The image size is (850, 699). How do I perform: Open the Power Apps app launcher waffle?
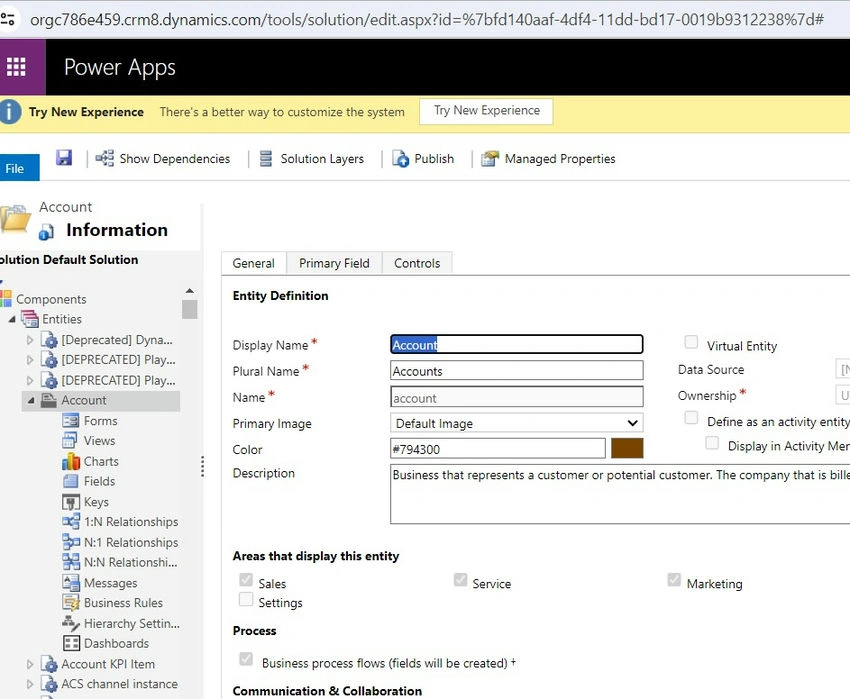coord(16,67)
